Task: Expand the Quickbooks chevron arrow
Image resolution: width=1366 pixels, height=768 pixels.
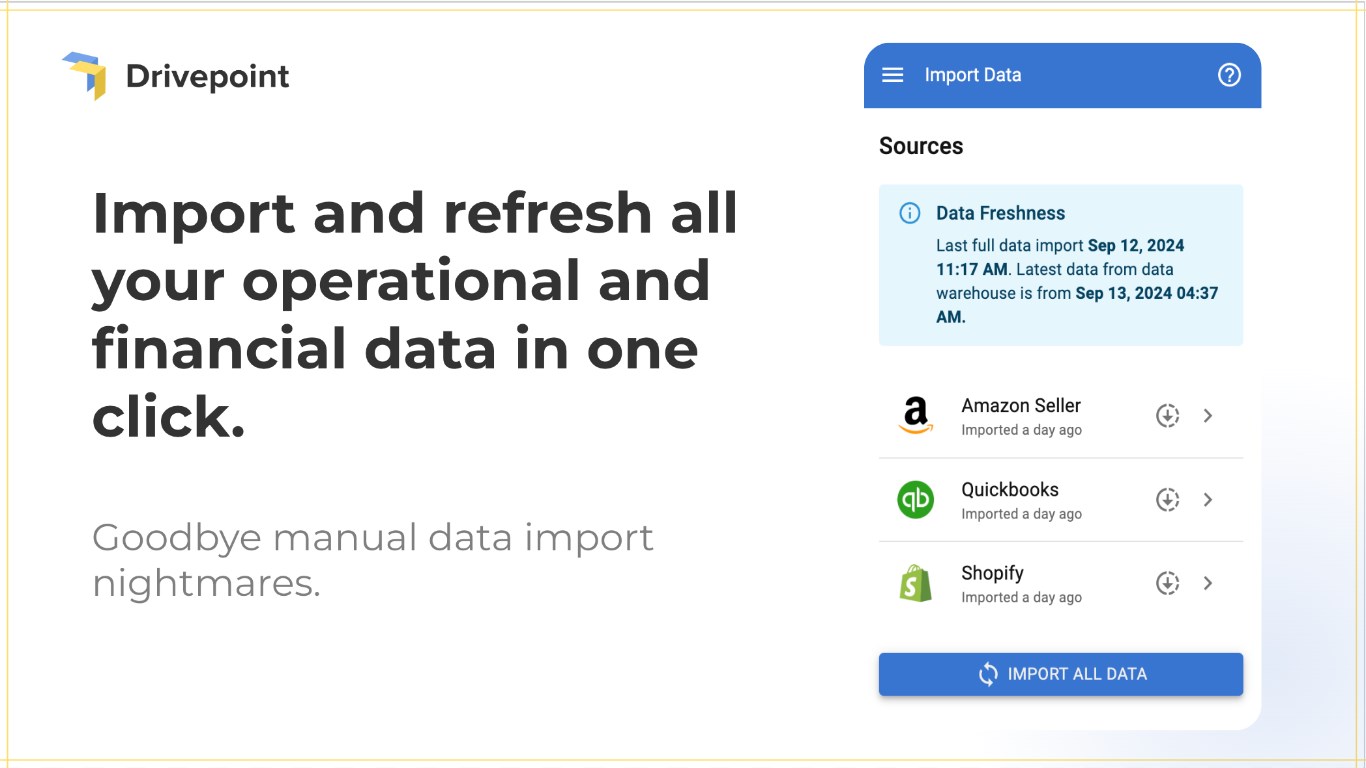Action: (x=1208, y=500)
